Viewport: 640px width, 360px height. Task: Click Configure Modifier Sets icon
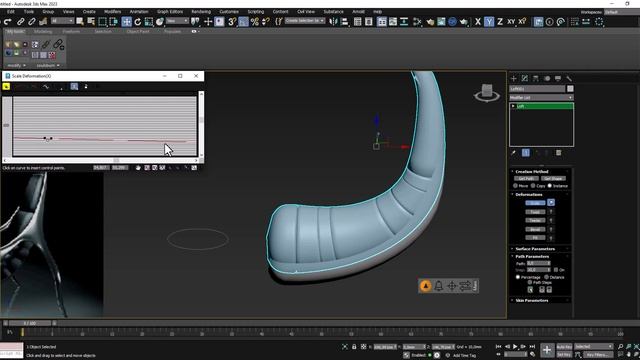[558, 153]
